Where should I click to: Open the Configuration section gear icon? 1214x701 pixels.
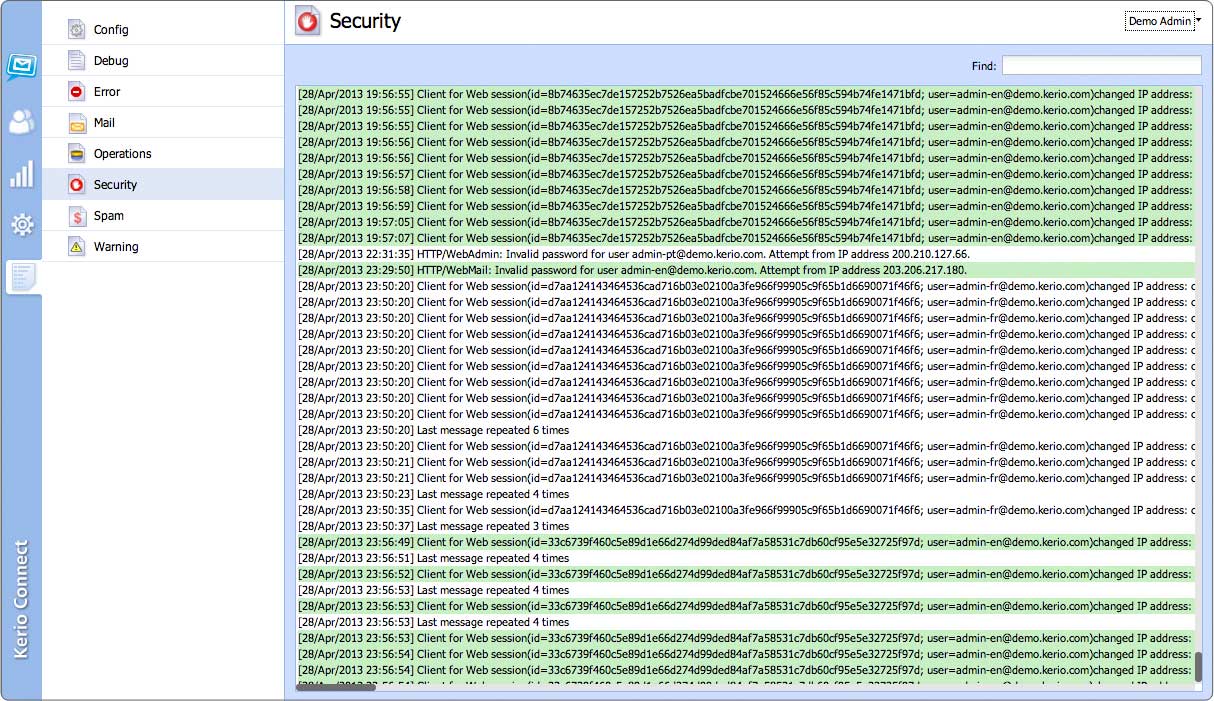tap(21, 224)
